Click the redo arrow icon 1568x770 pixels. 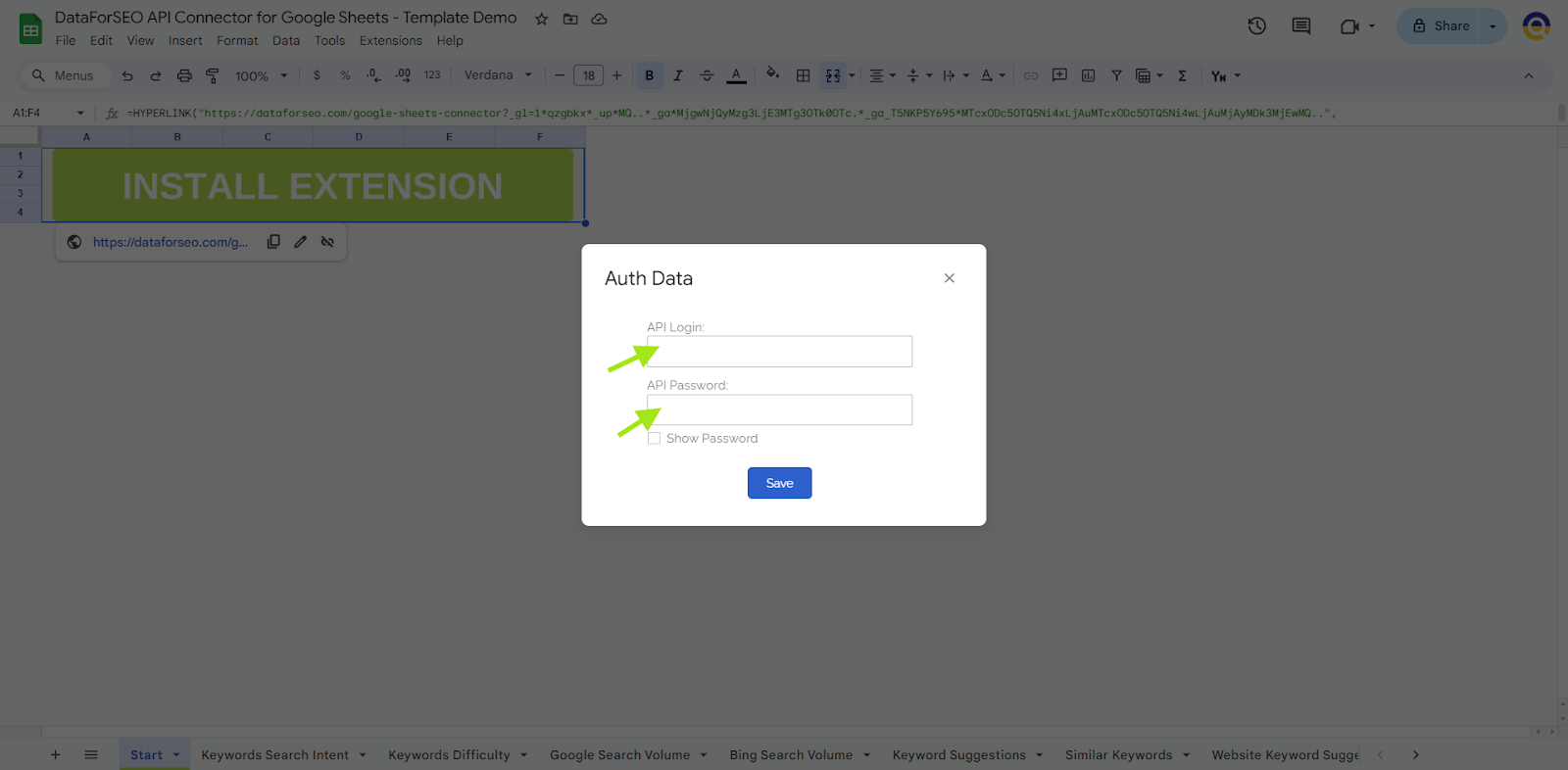156,75
